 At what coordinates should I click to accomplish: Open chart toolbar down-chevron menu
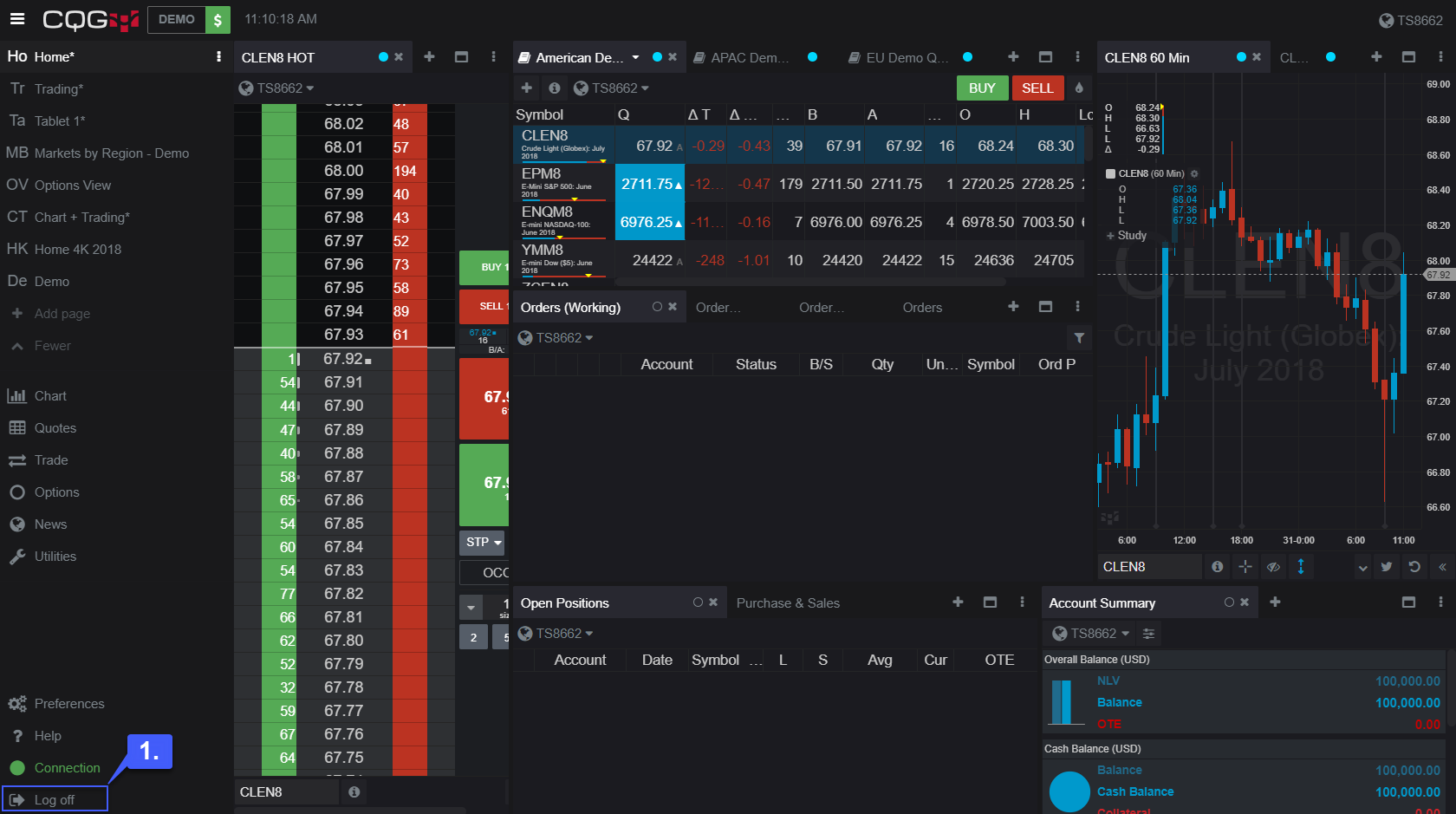pos(1362,568)
